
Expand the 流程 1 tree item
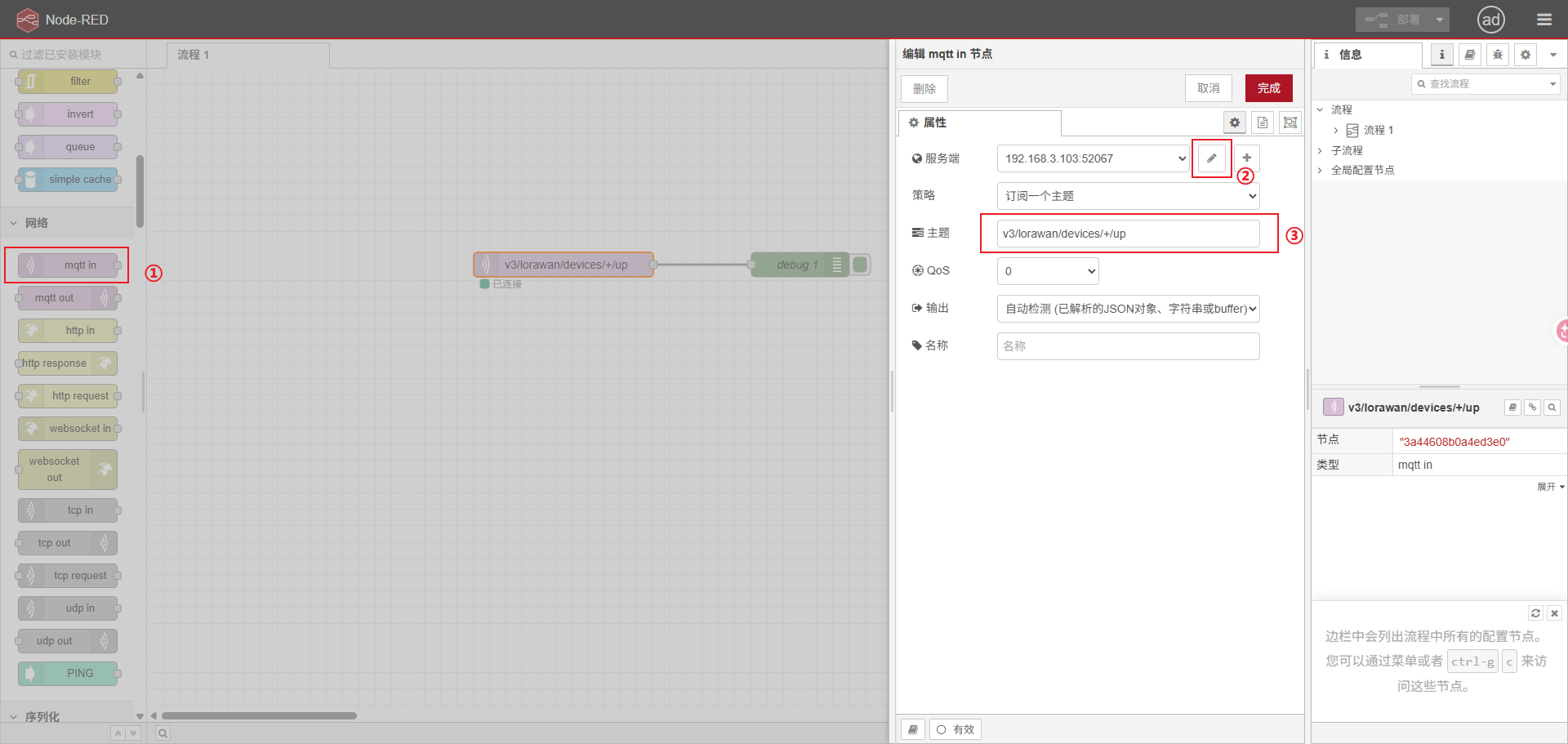[1336, 131]
